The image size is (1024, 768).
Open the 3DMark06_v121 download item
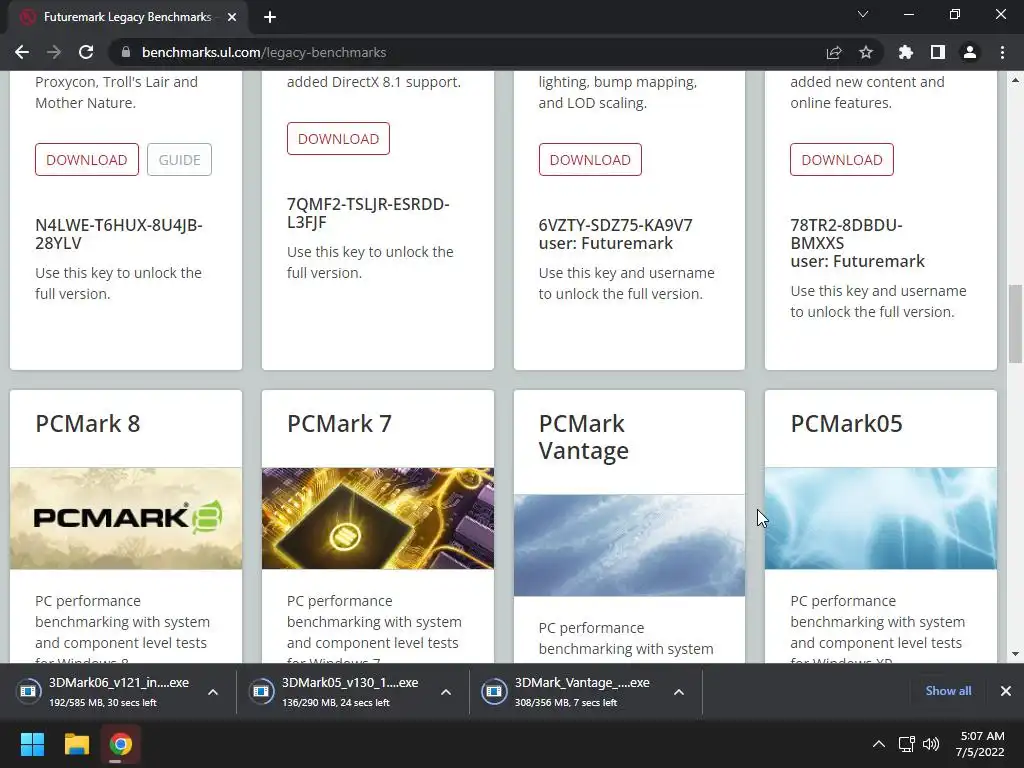[x=119, y=692]
